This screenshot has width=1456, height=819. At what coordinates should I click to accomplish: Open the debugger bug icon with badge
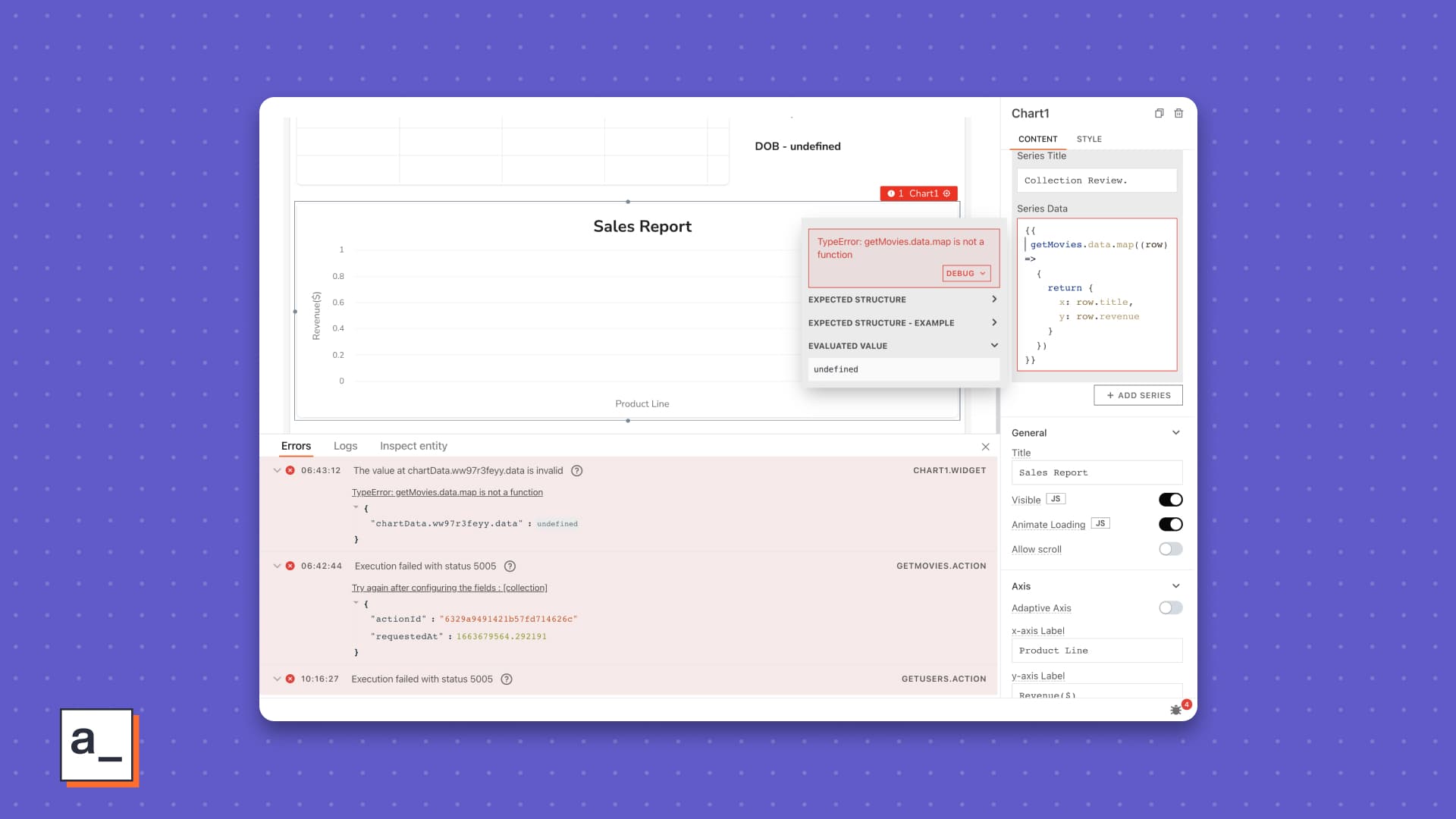click(1176, 710)
